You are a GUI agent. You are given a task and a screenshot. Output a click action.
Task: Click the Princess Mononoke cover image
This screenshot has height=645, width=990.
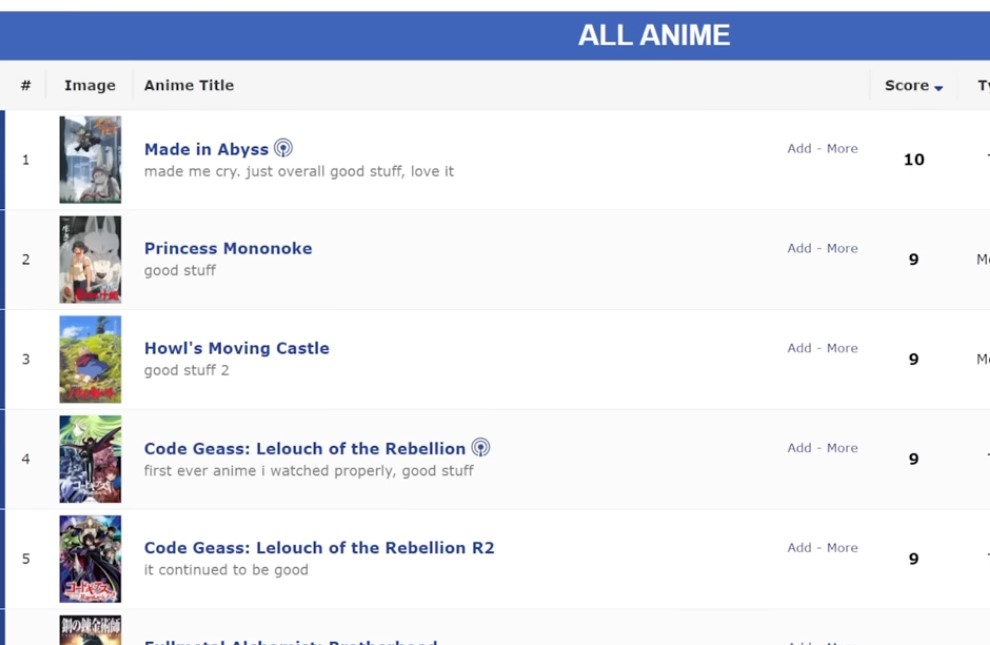[x=90, y=258]
